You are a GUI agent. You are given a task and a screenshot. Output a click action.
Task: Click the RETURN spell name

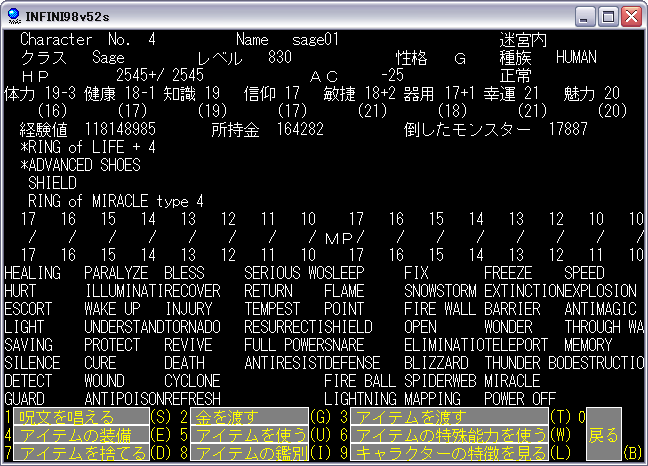(268, 291)
